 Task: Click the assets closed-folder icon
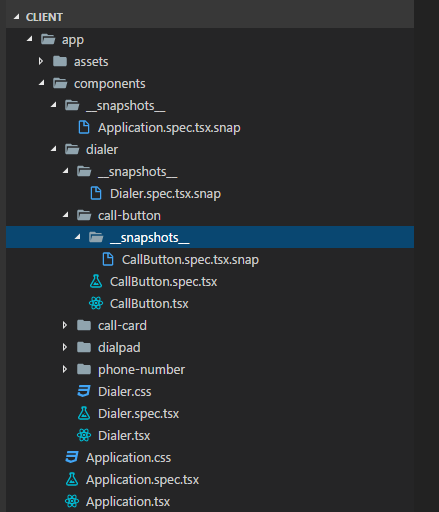point(60,61)
